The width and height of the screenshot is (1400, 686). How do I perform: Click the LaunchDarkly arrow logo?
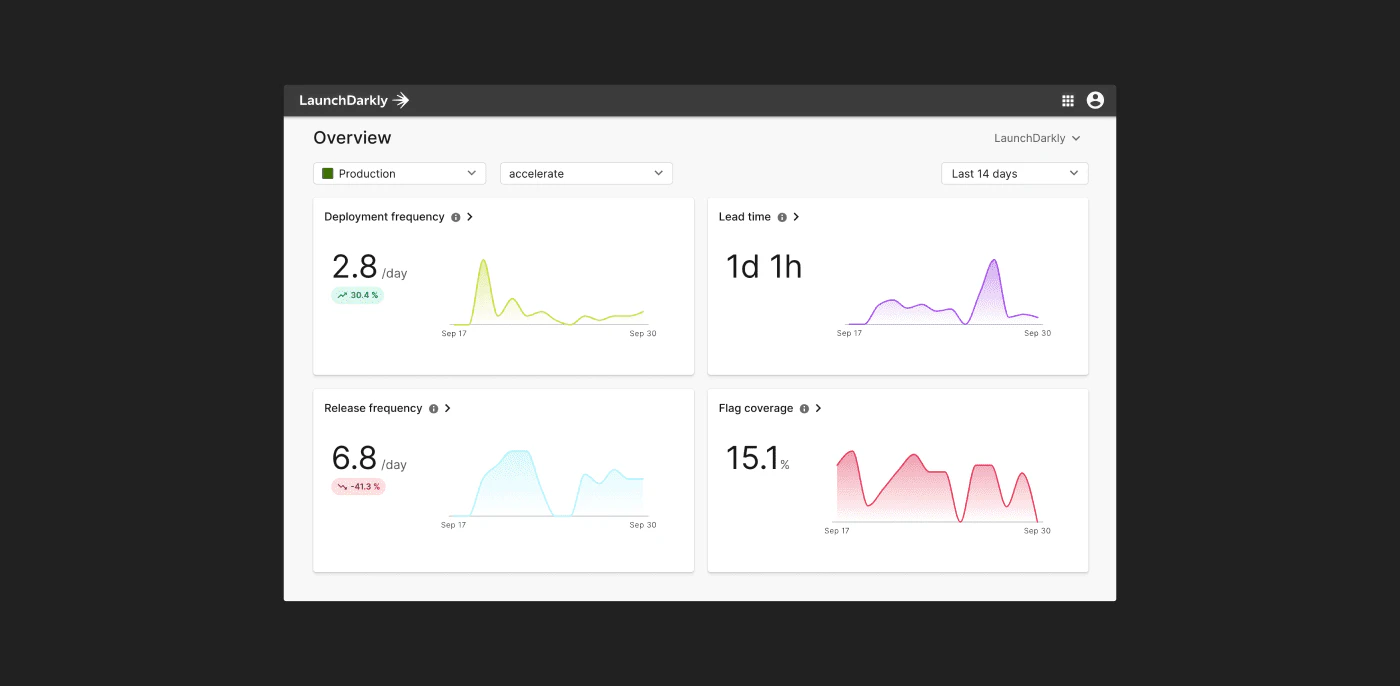click(x=401, y=100)
